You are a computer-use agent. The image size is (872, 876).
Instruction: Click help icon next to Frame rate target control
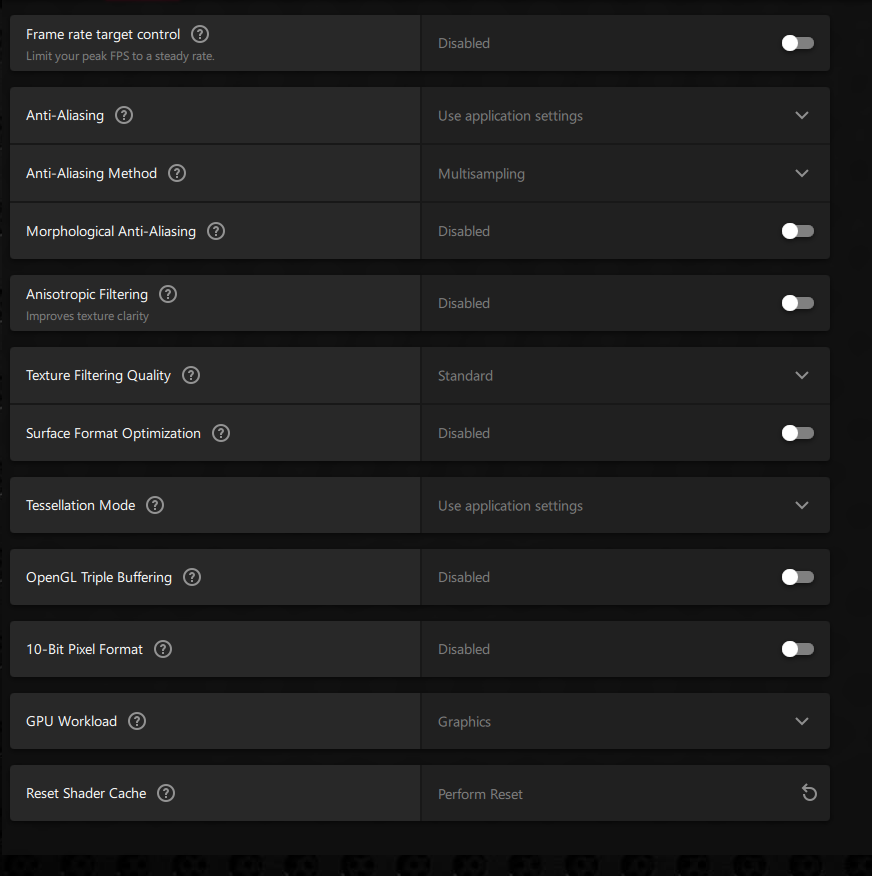coord(200,35)
